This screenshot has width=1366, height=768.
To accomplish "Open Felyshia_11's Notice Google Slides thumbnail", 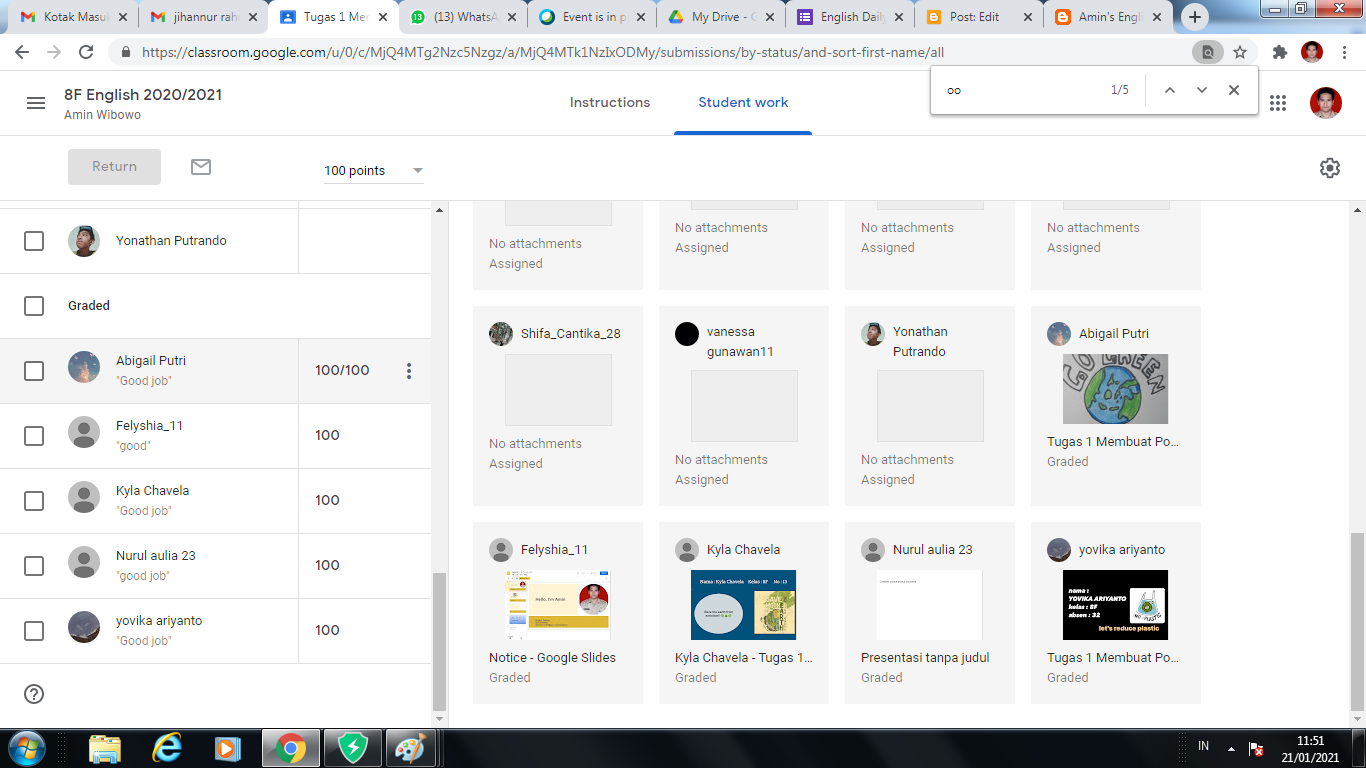I will 557,605.
